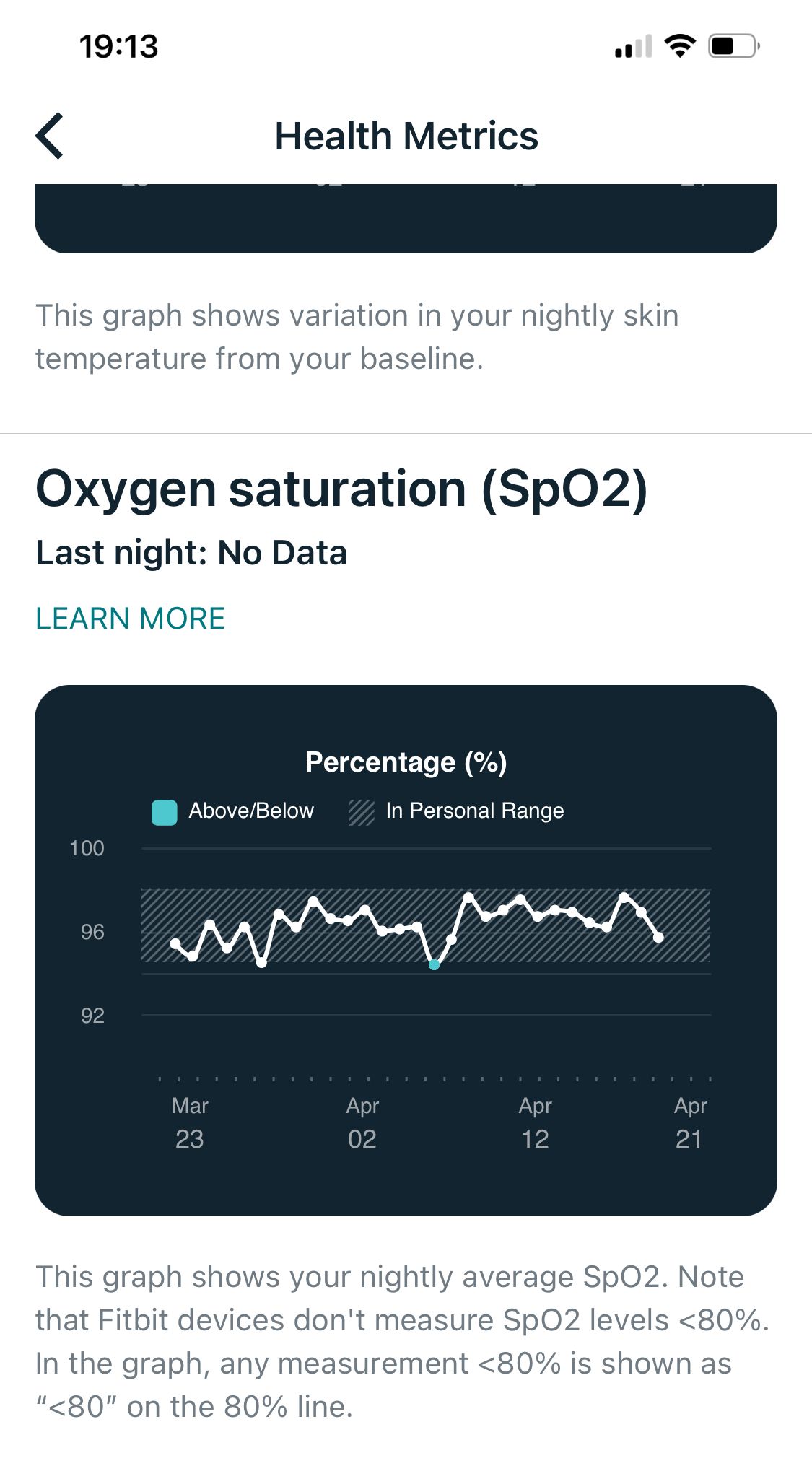
Task: Tap the battery indicator icon
Action: [x=733, y=46]
